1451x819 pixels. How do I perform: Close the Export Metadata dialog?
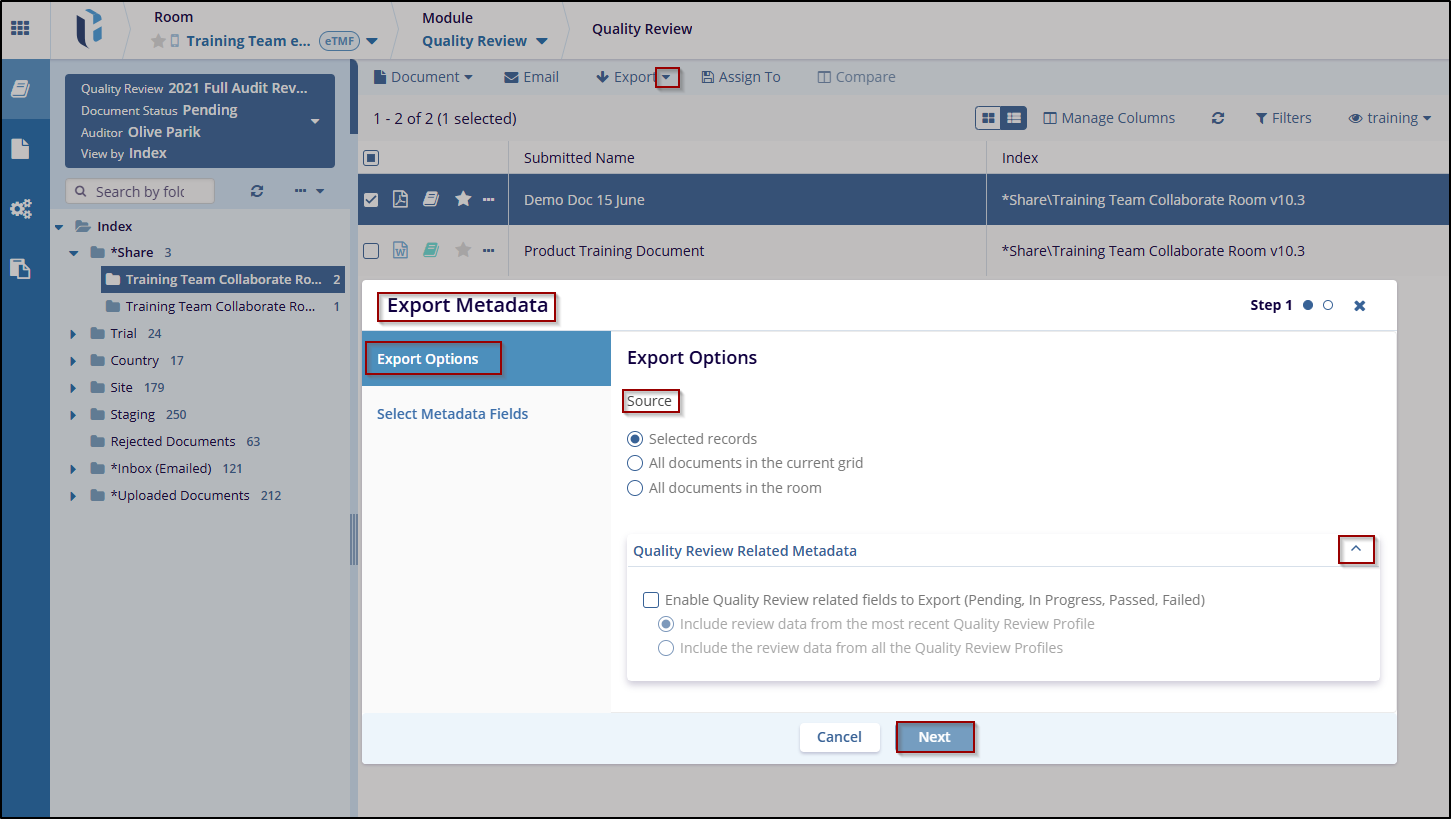pos(1359,306)
